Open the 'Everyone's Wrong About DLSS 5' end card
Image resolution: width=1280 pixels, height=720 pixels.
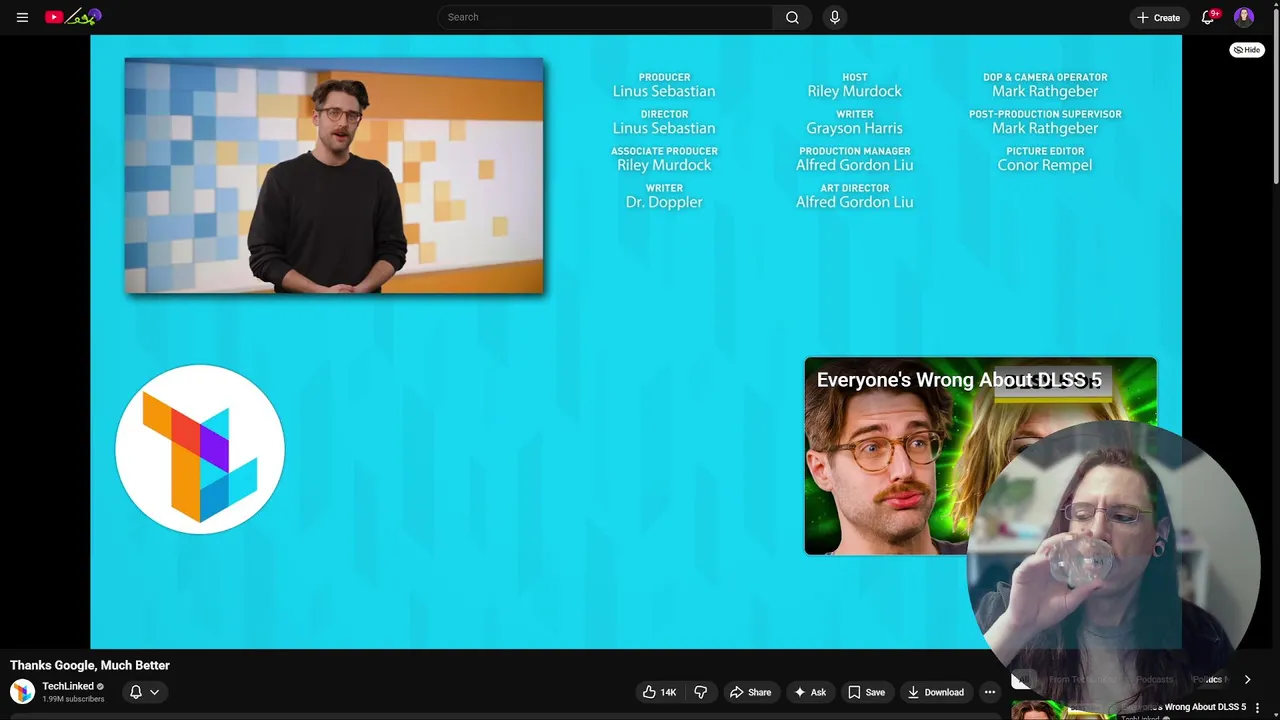click(x=980, y=455)
